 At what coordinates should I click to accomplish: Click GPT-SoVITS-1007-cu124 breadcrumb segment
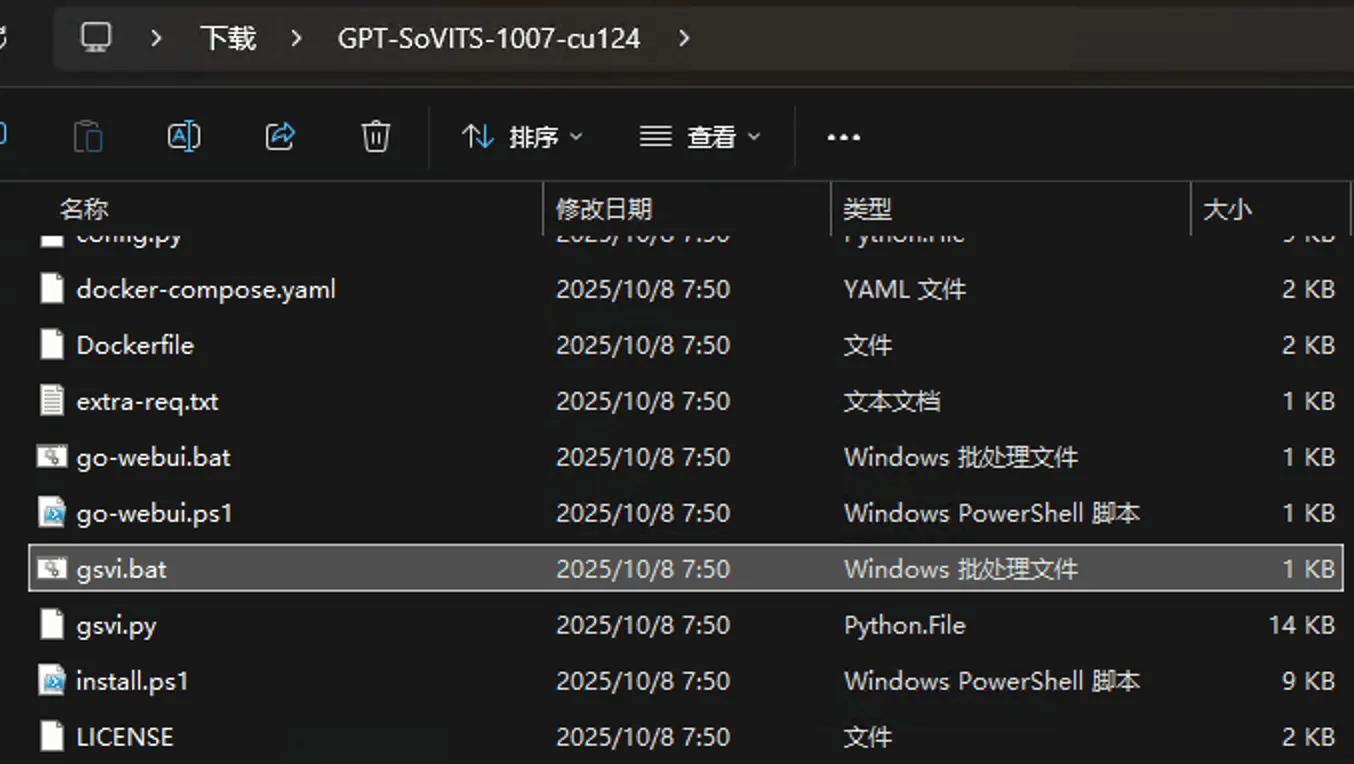tap(488, 38)
